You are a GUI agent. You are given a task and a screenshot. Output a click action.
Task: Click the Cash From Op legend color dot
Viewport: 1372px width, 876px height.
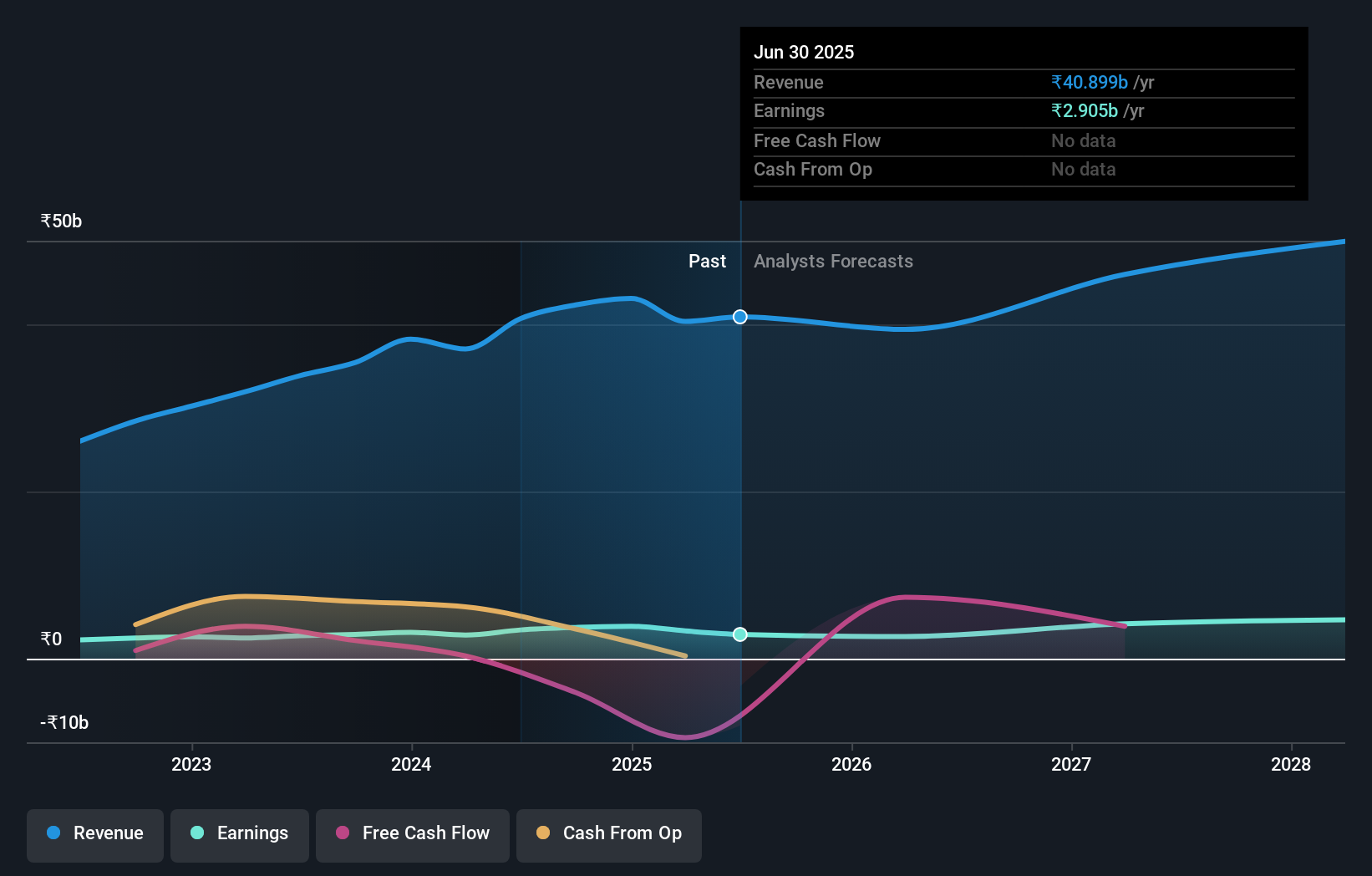(x=543, y=833)
